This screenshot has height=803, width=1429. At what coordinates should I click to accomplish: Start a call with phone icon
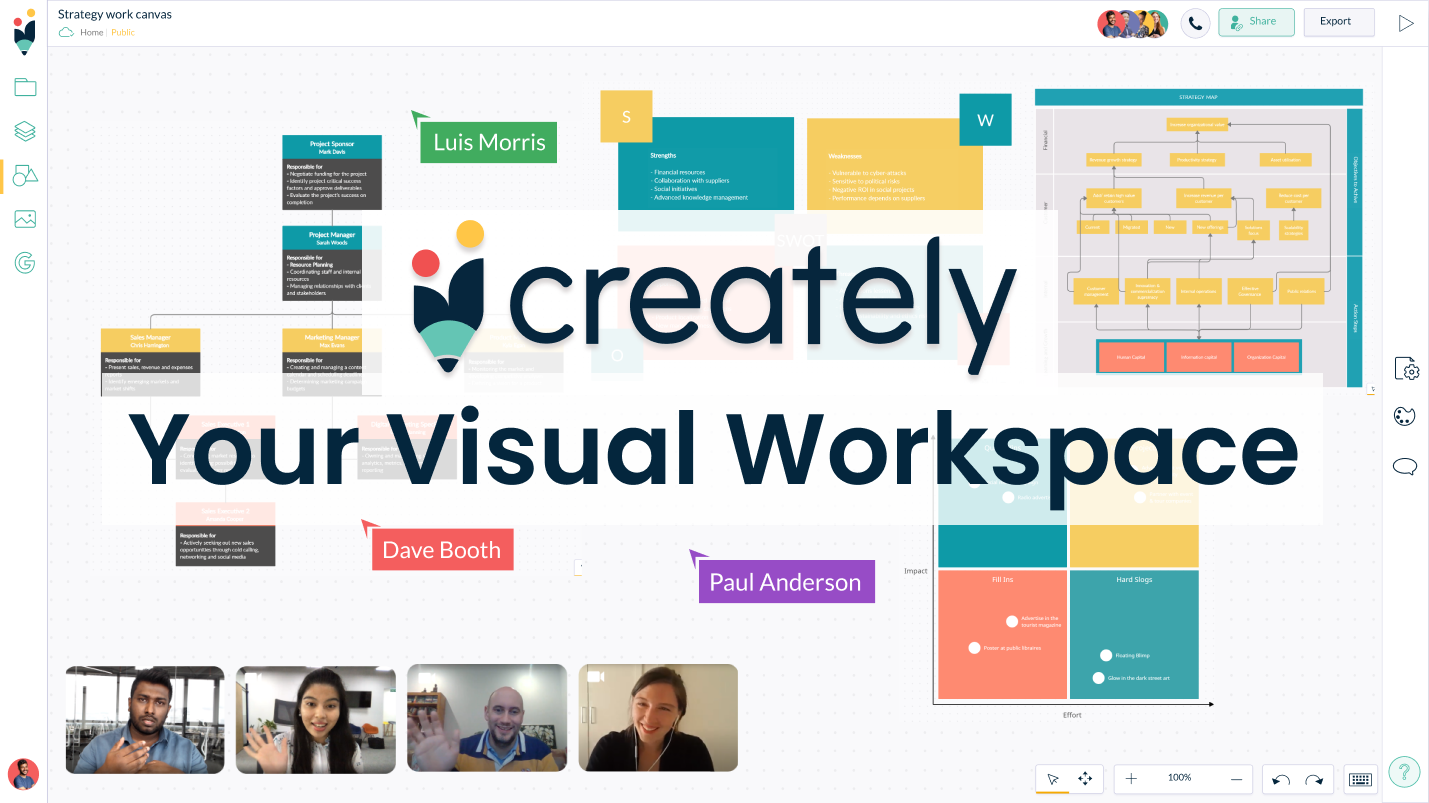[x=1195, y=22]
